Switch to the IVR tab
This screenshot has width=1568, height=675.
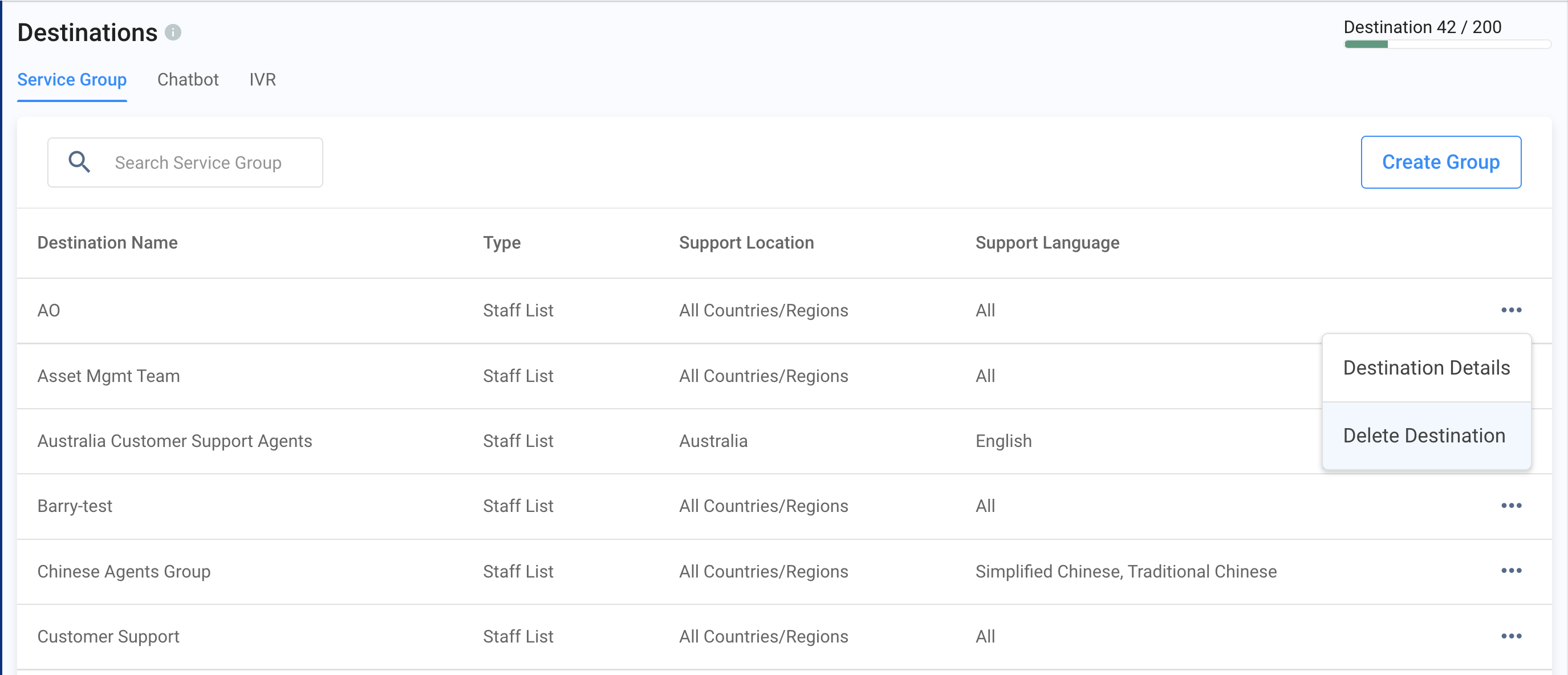262,80
